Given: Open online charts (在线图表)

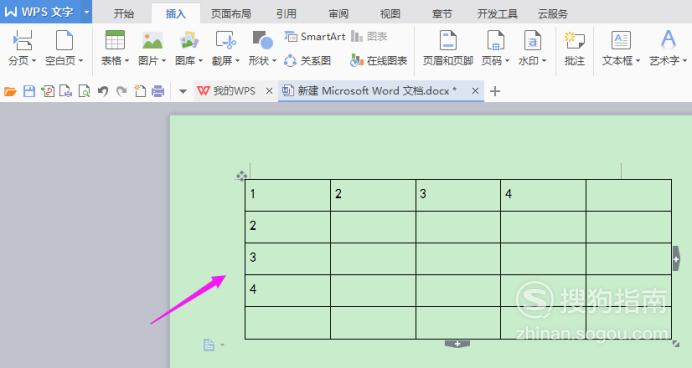Looking at the screenshot, I should click(378, 60).
